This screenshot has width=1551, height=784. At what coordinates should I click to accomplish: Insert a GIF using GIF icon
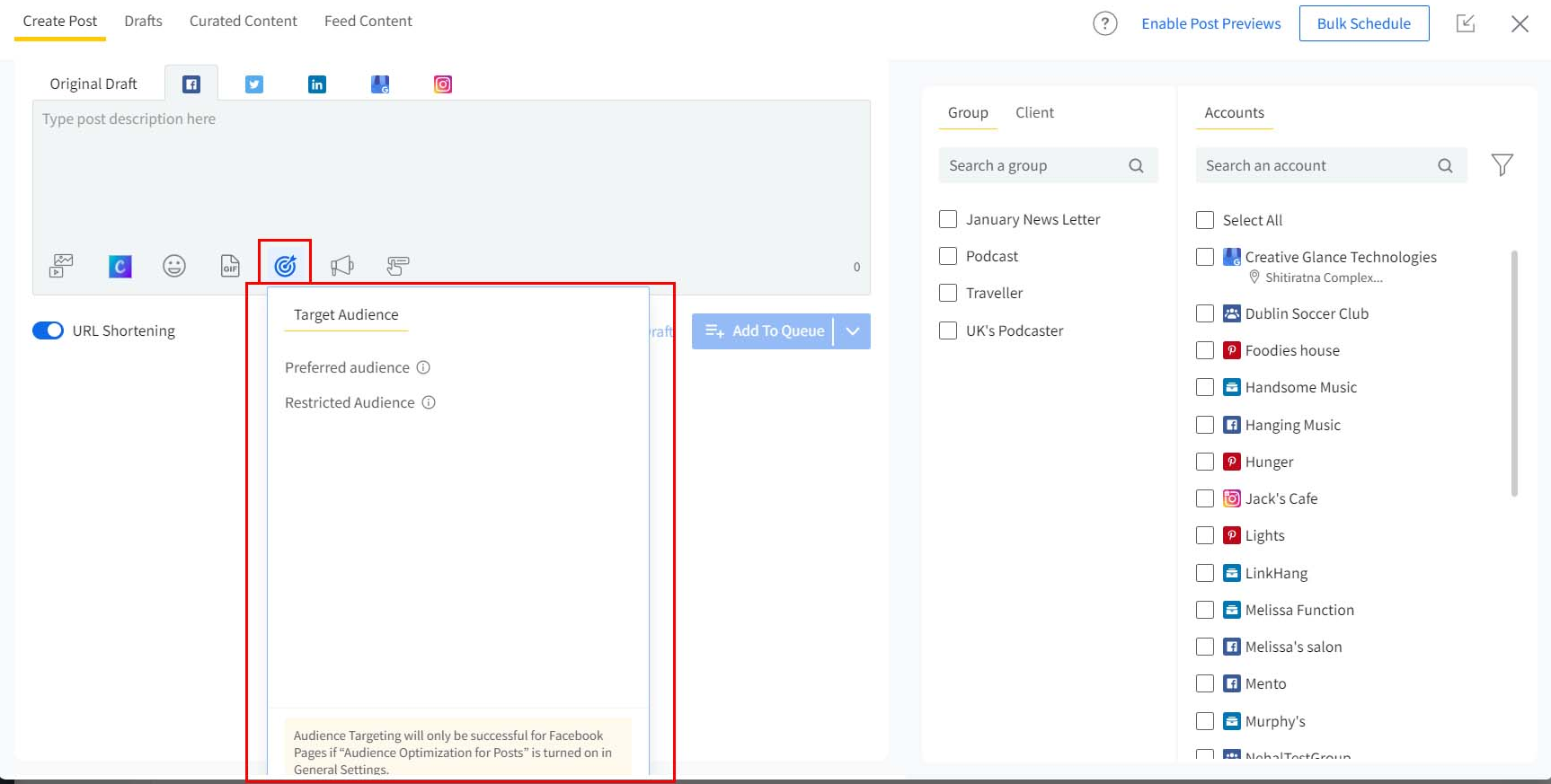230,266
